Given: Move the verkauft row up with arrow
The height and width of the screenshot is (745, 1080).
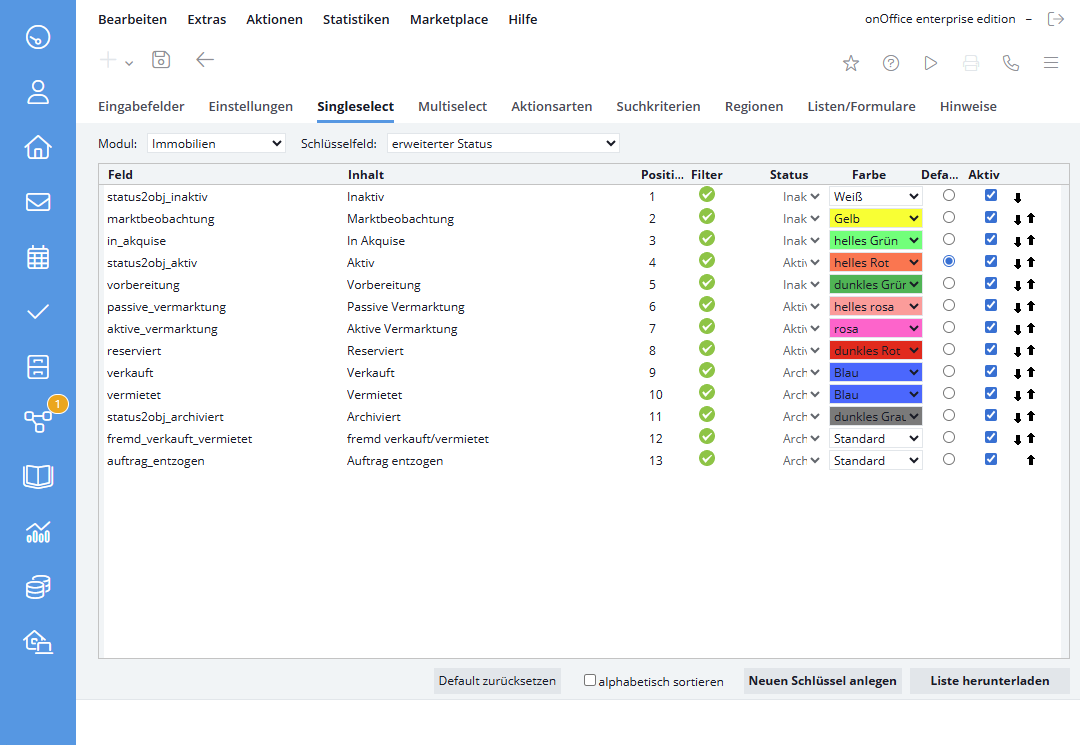Looking at the screenshot, I should 1031,373.
